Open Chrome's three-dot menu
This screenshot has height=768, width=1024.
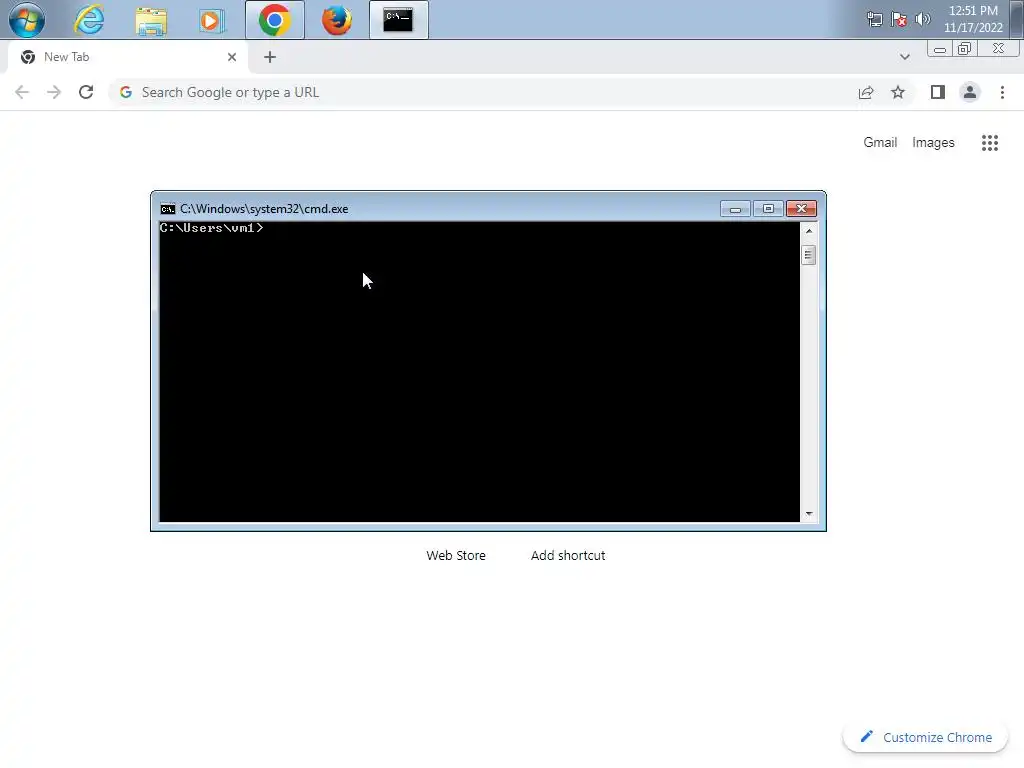click(x=1002, y=92)
